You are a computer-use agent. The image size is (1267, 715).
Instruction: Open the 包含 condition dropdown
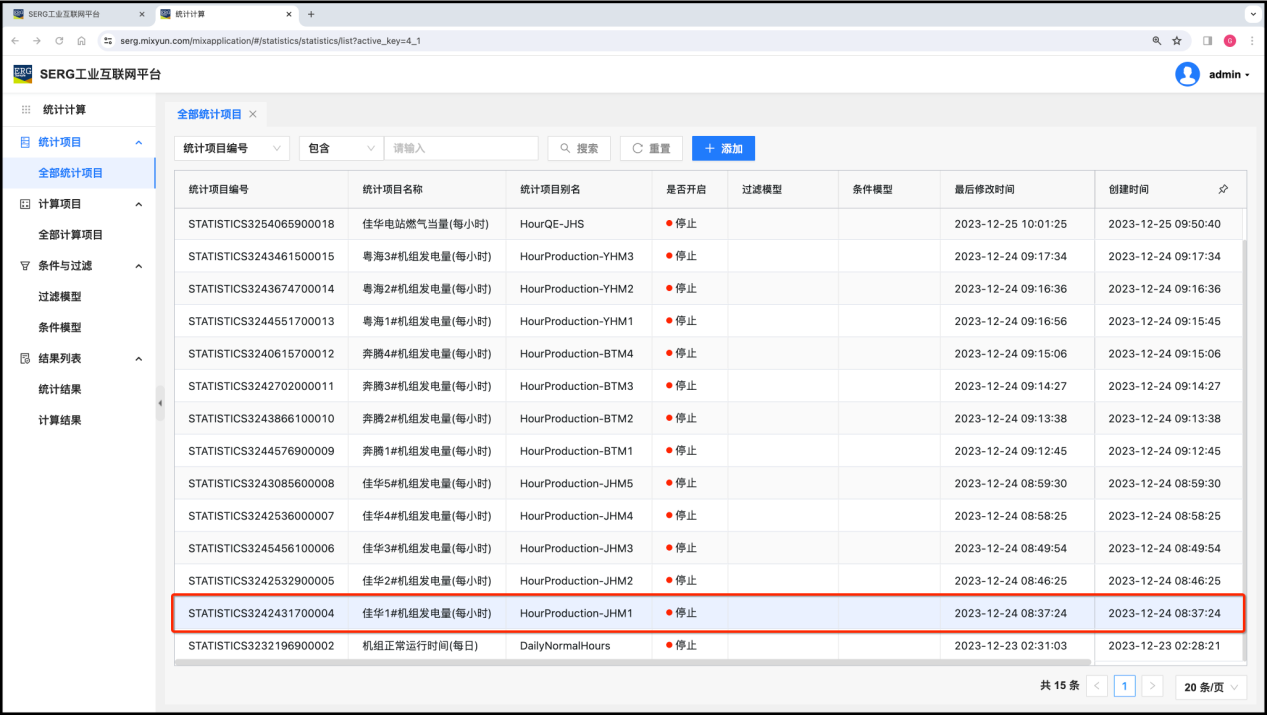[x=341, y=148]
